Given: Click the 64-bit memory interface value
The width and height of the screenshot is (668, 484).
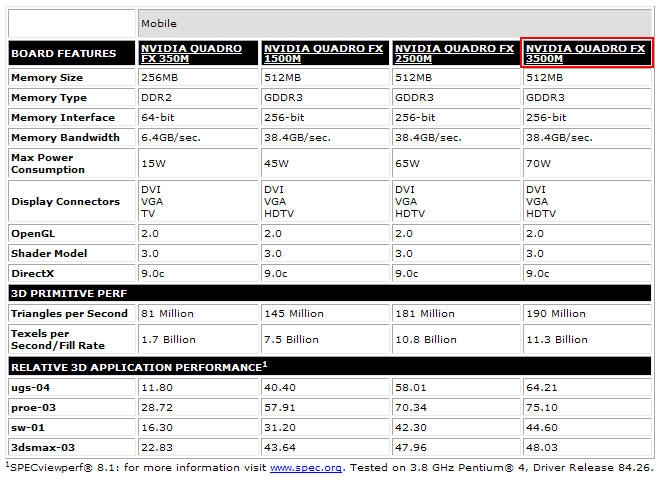Looking at the screenshot, I should 158,118.
